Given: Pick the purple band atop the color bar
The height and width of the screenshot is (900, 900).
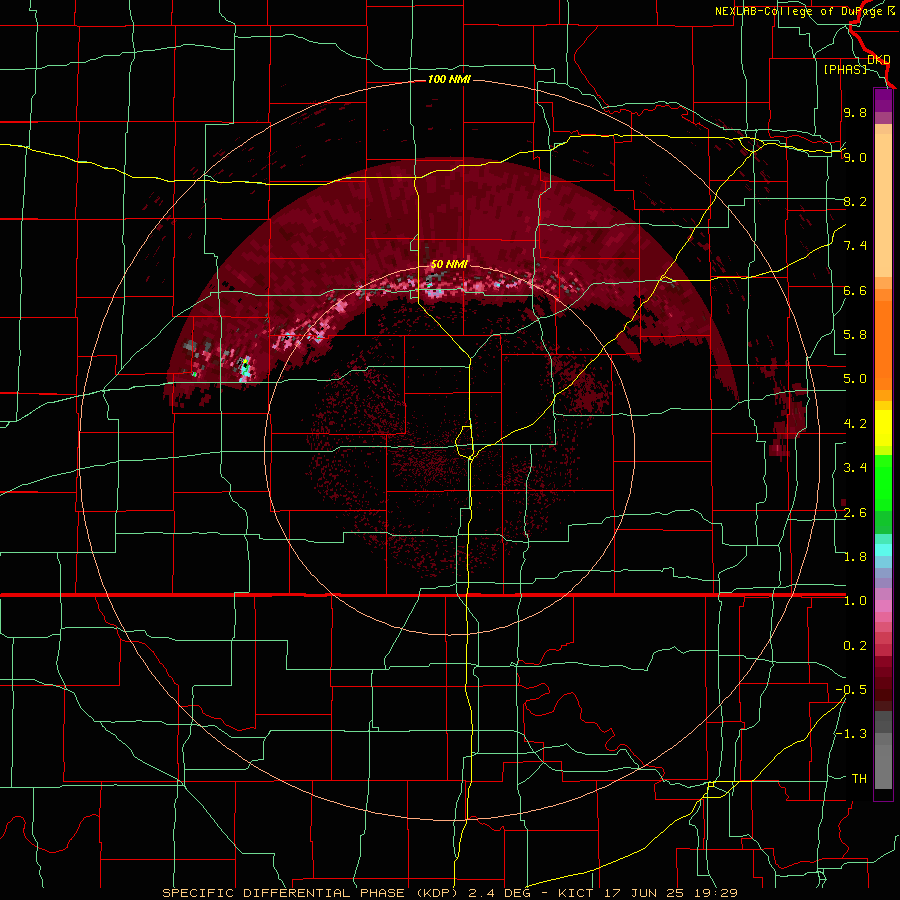Looking at the screenshot, I should click(883, 100).
